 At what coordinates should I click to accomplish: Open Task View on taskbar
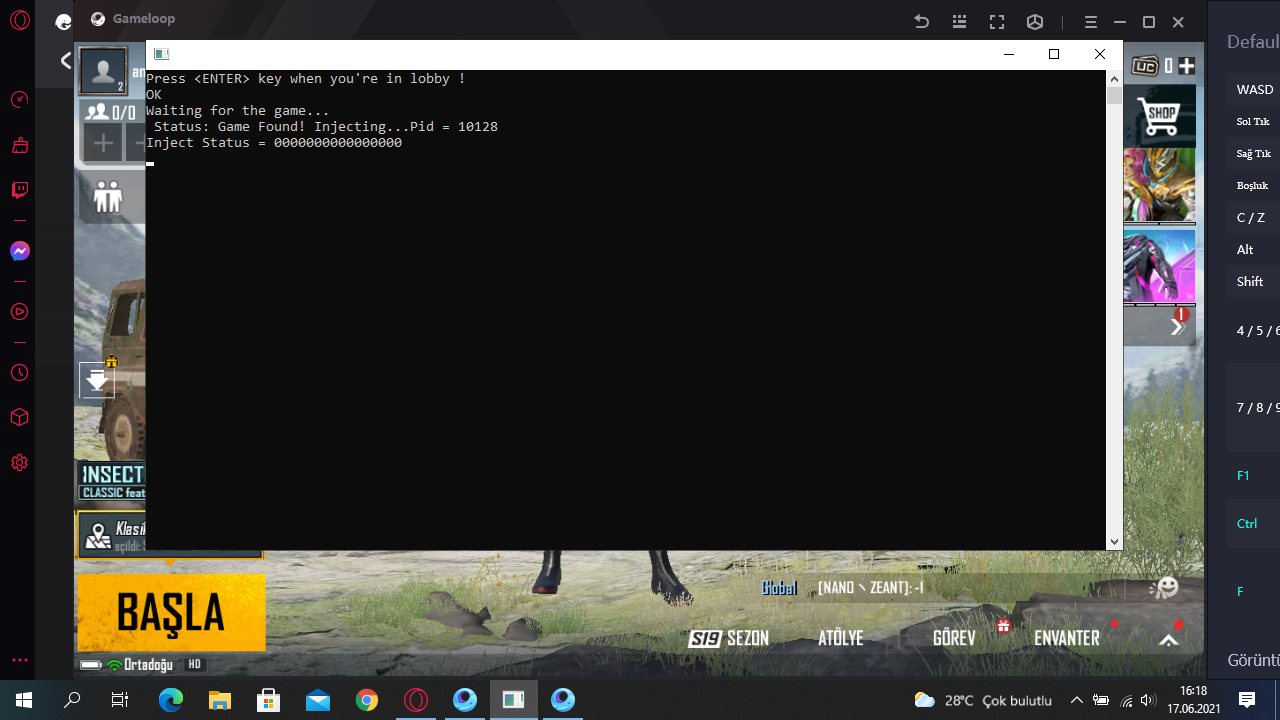coord(120,700)
